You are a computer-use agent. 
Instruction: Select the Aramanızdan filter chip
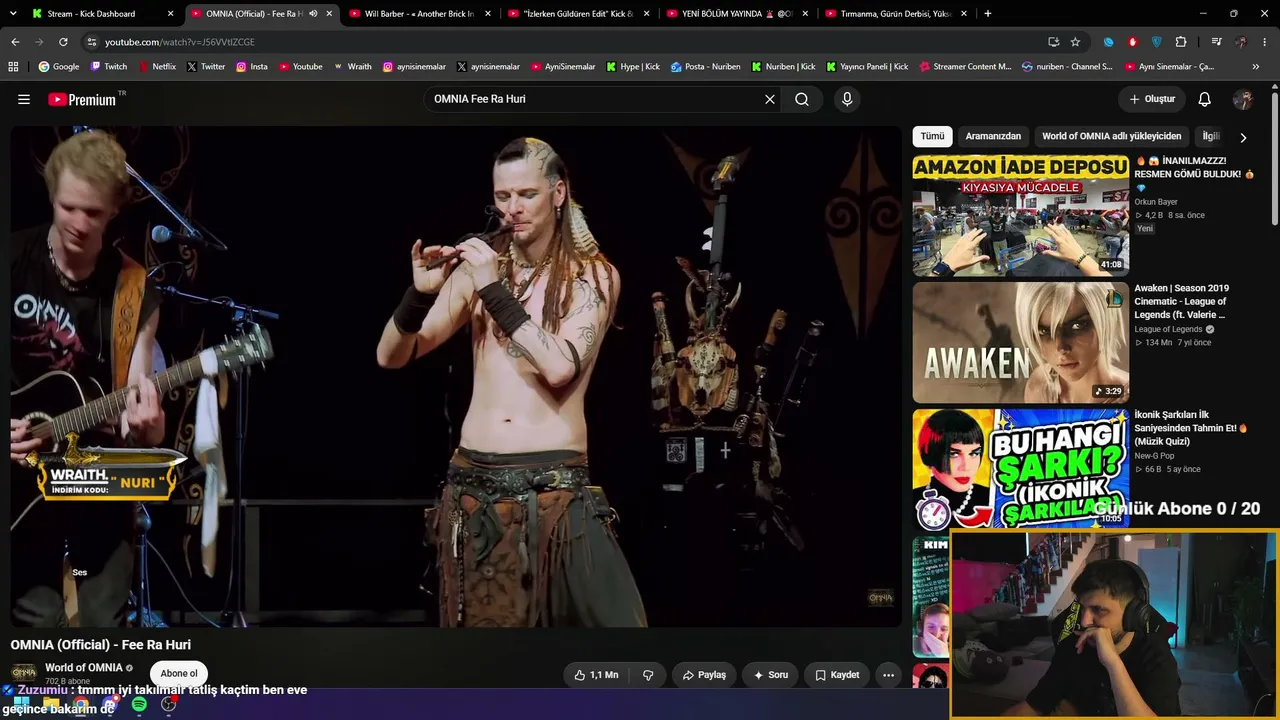point(993,136)
